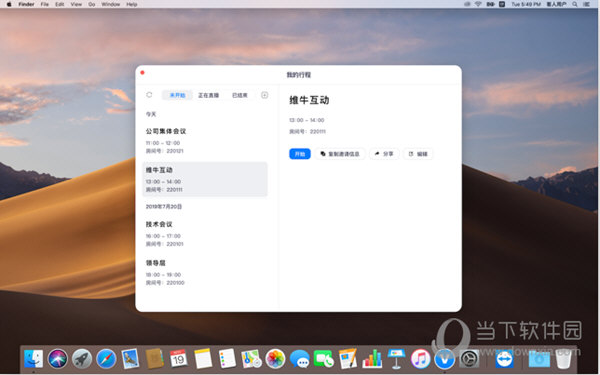This screenshot has height=375, width=600.
Task: Click the 2019年7月20日 date header
Action: pos(164,207)
